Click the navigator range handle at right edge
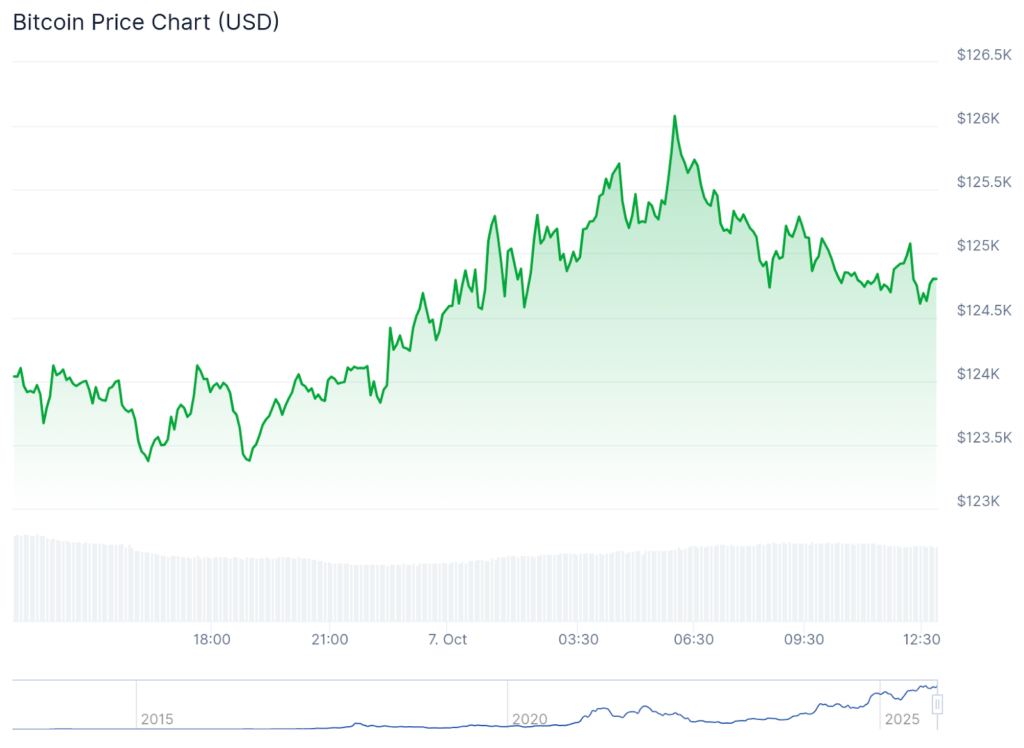 [938, 704]
